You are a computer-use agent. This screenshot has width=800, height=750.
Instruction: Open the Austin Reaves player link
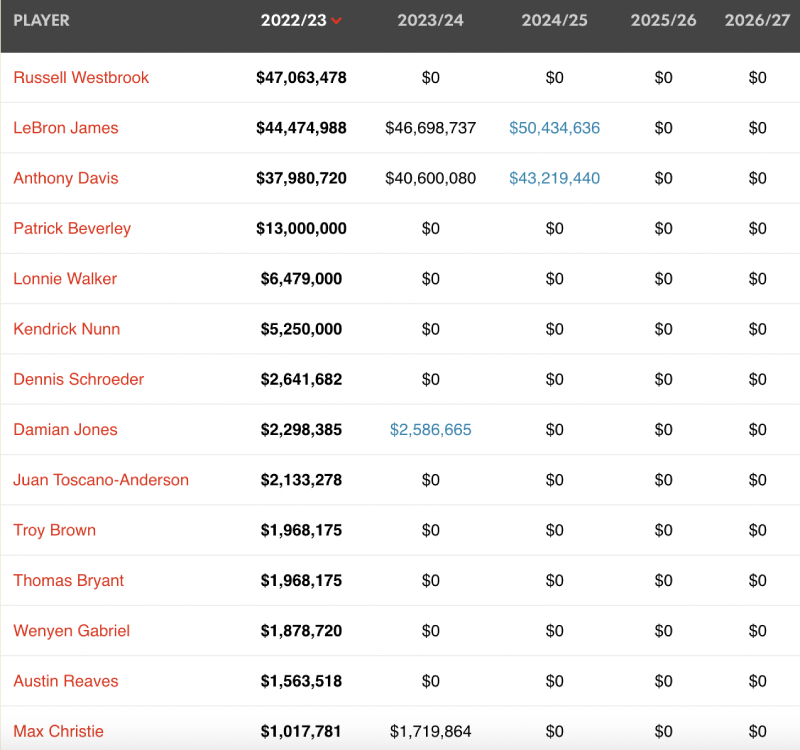66,681
